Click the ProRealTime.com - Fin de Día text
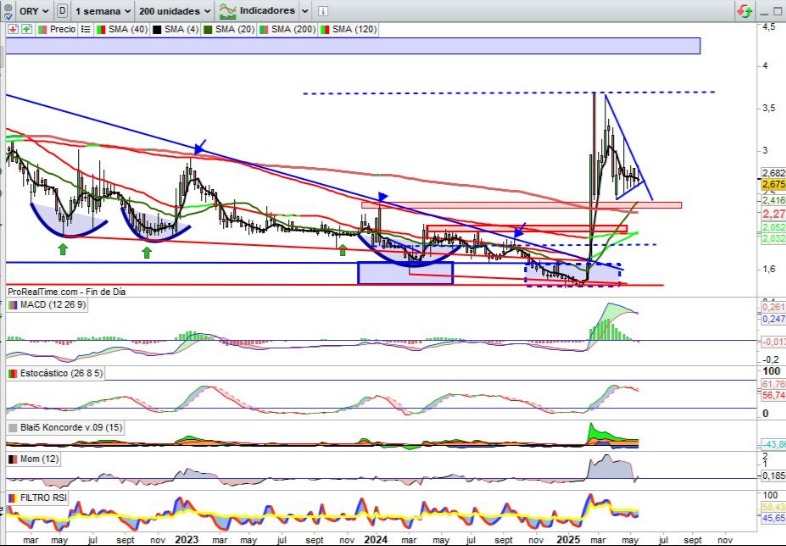The image size is (786, 546). click(67, 291)
